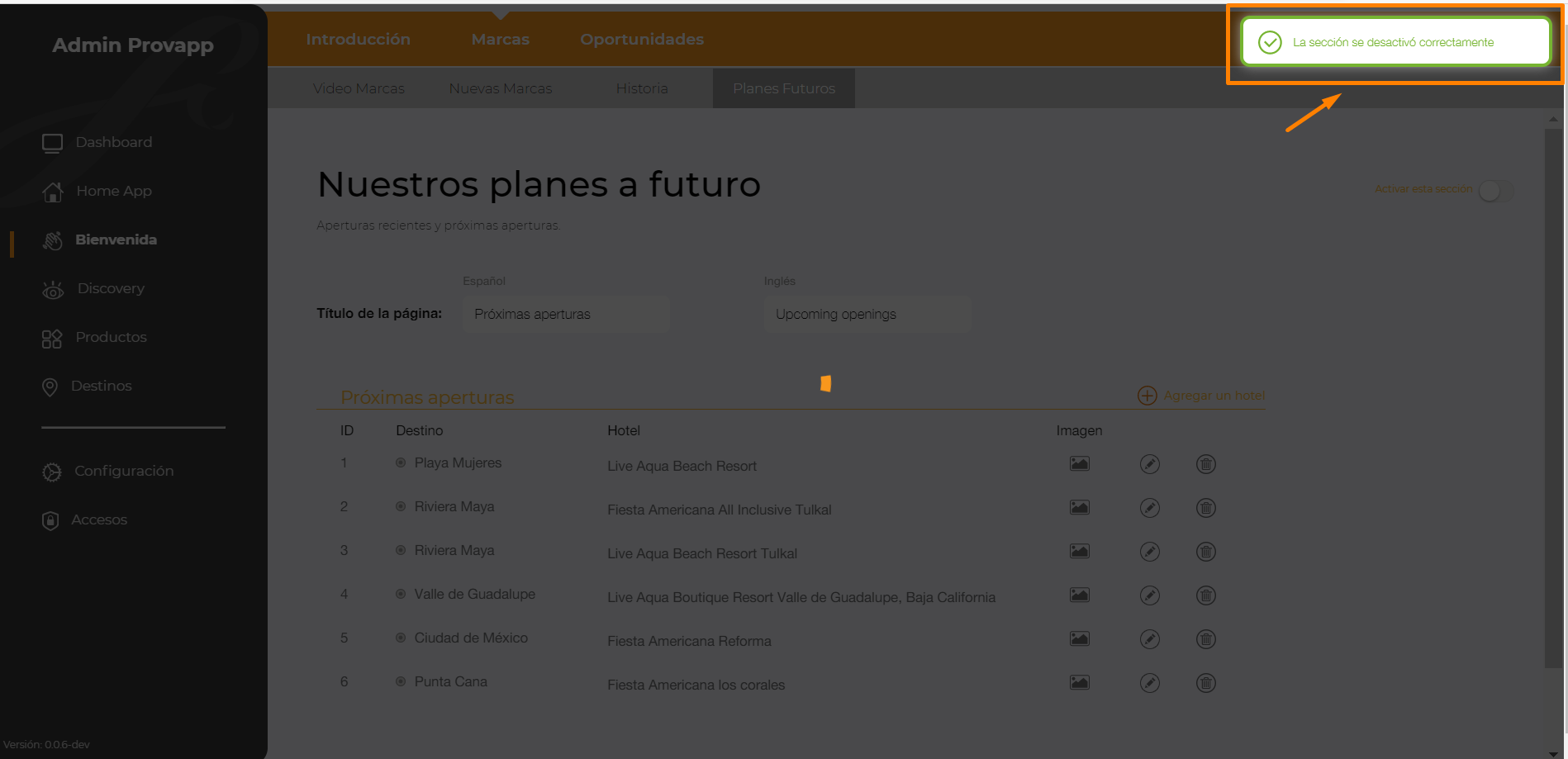Screen dimensions: 1568x759
Task: Open the Productos grid icon
Action: click(x=51, y=339)
